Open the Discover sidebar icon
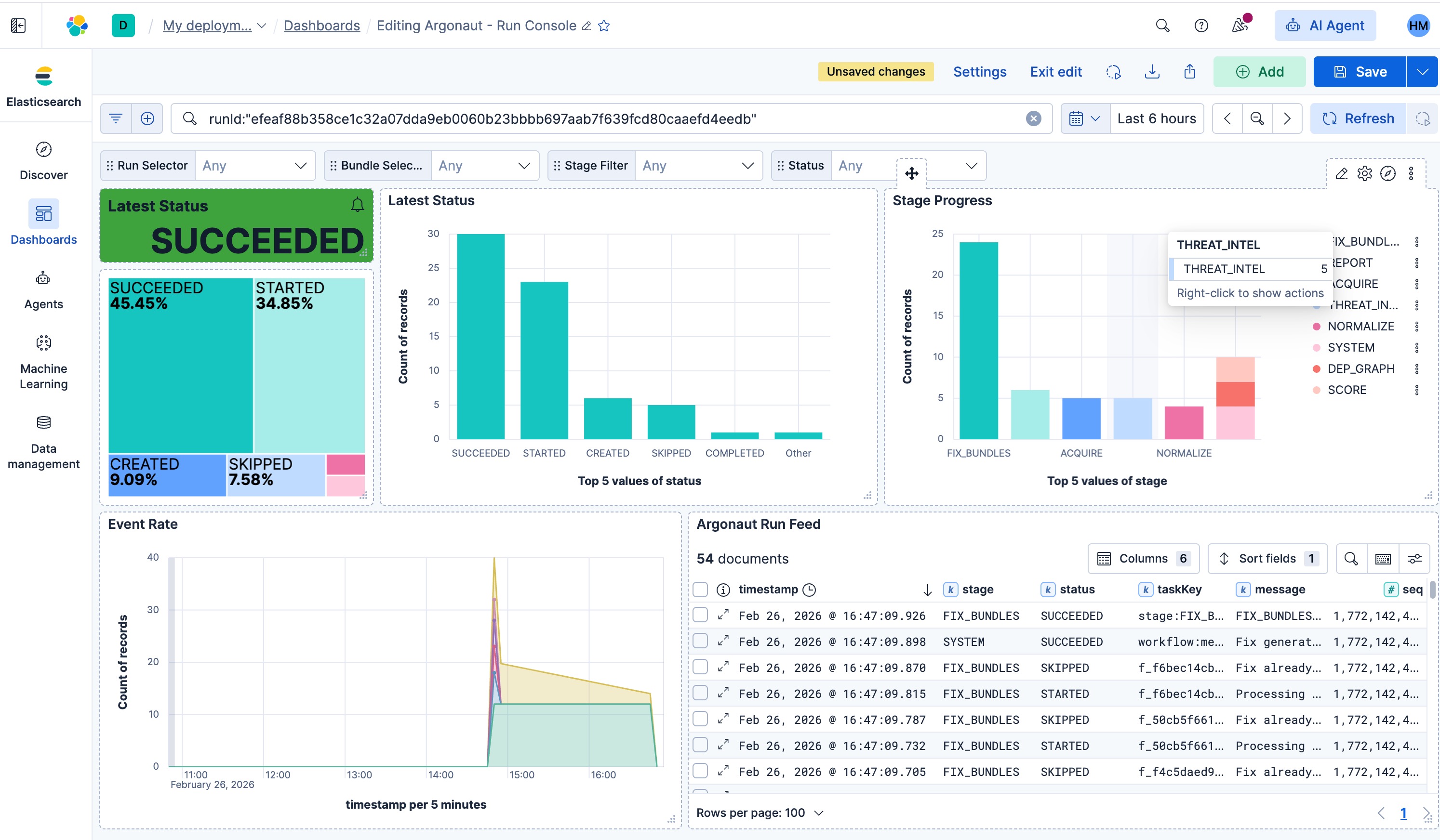 43,150
